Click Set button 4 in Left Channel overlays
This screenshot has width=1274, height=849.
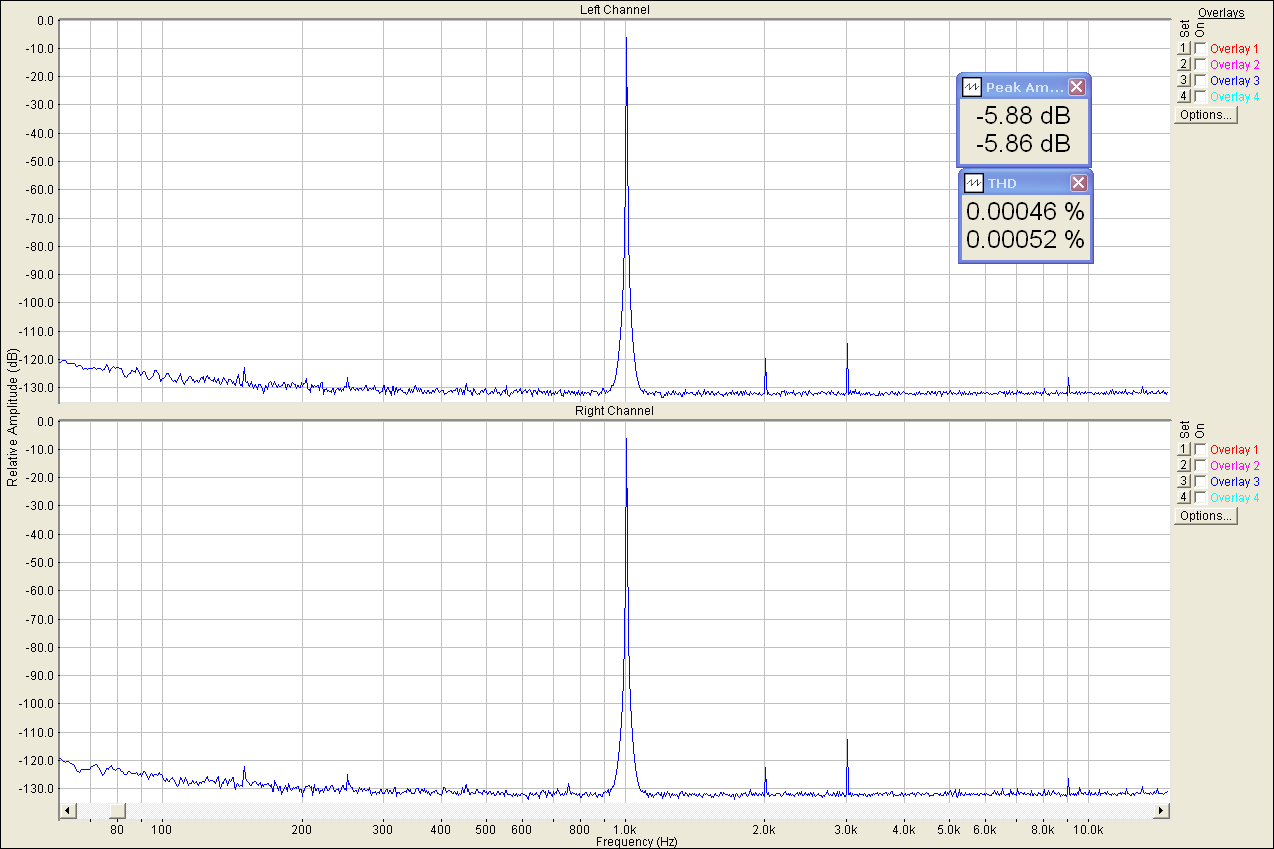tap(1184, 96)
